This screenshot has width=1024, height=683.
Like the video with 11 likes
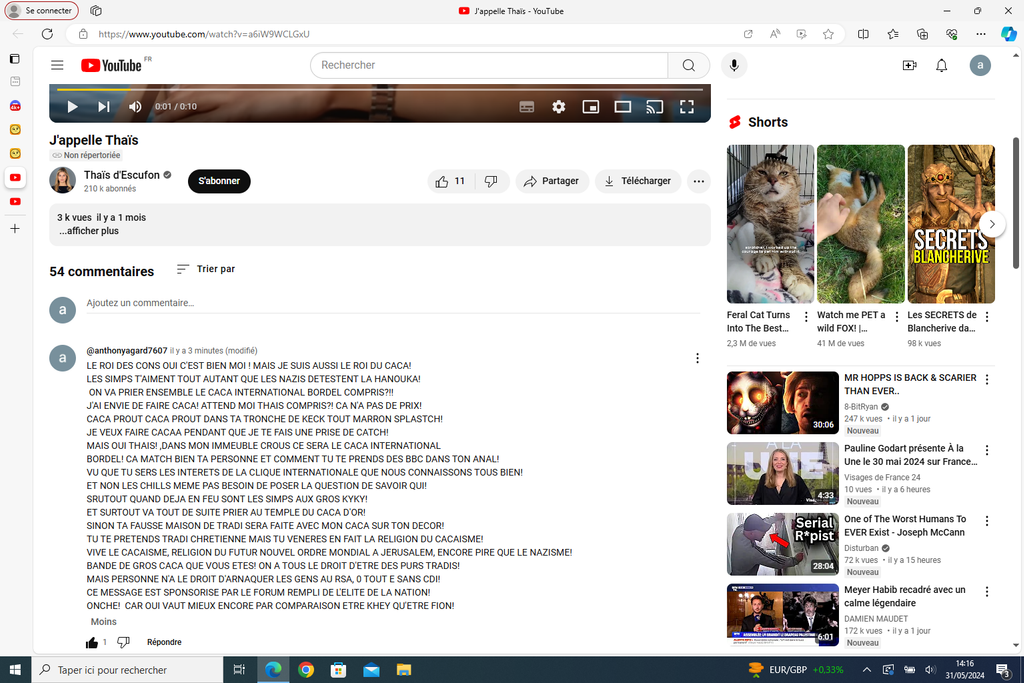451,181
